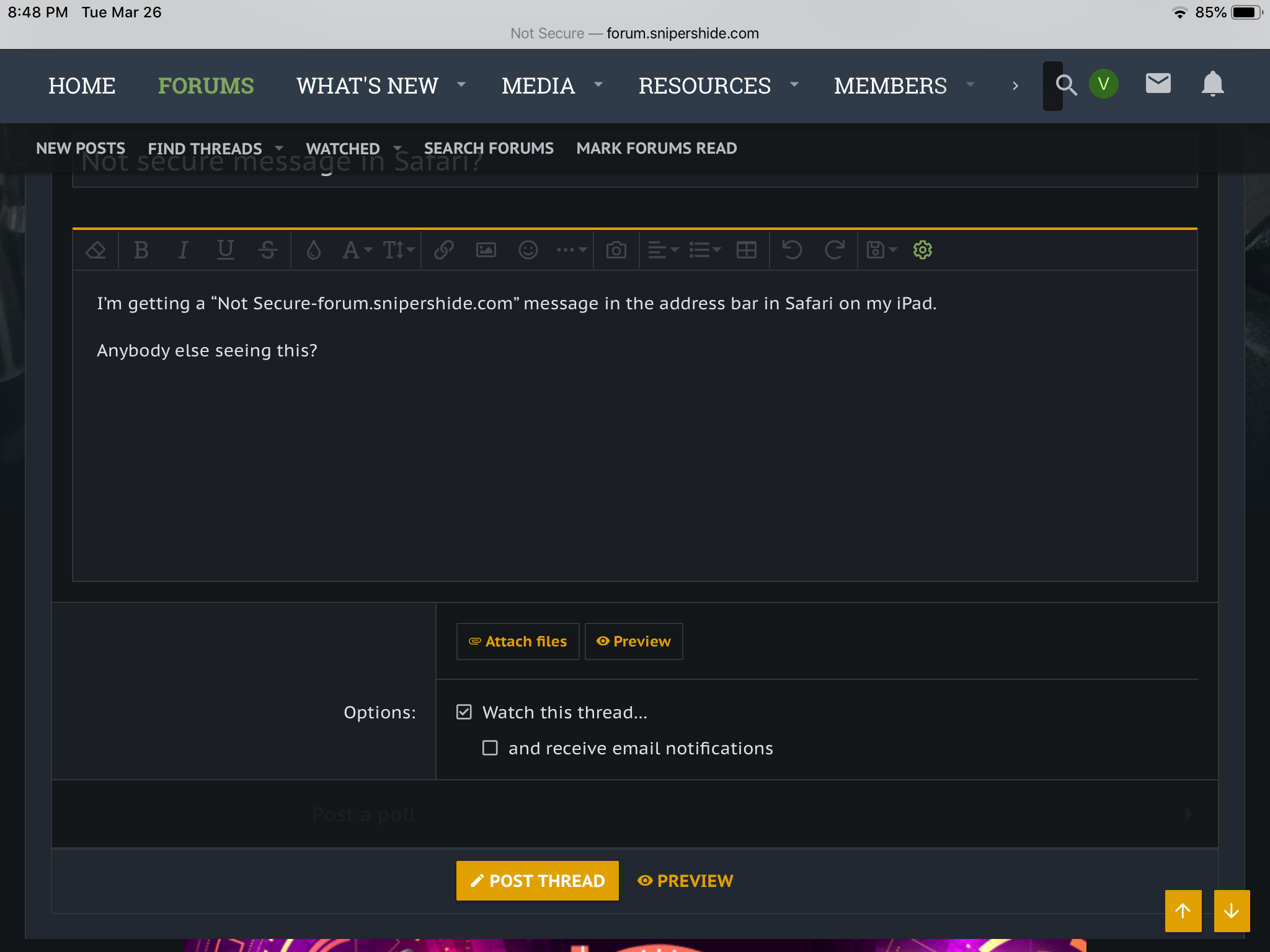The height and width of the screenshot is (952, 1270).
Task: Toggle BB code mode gear icon
Action: pos(923,250)
